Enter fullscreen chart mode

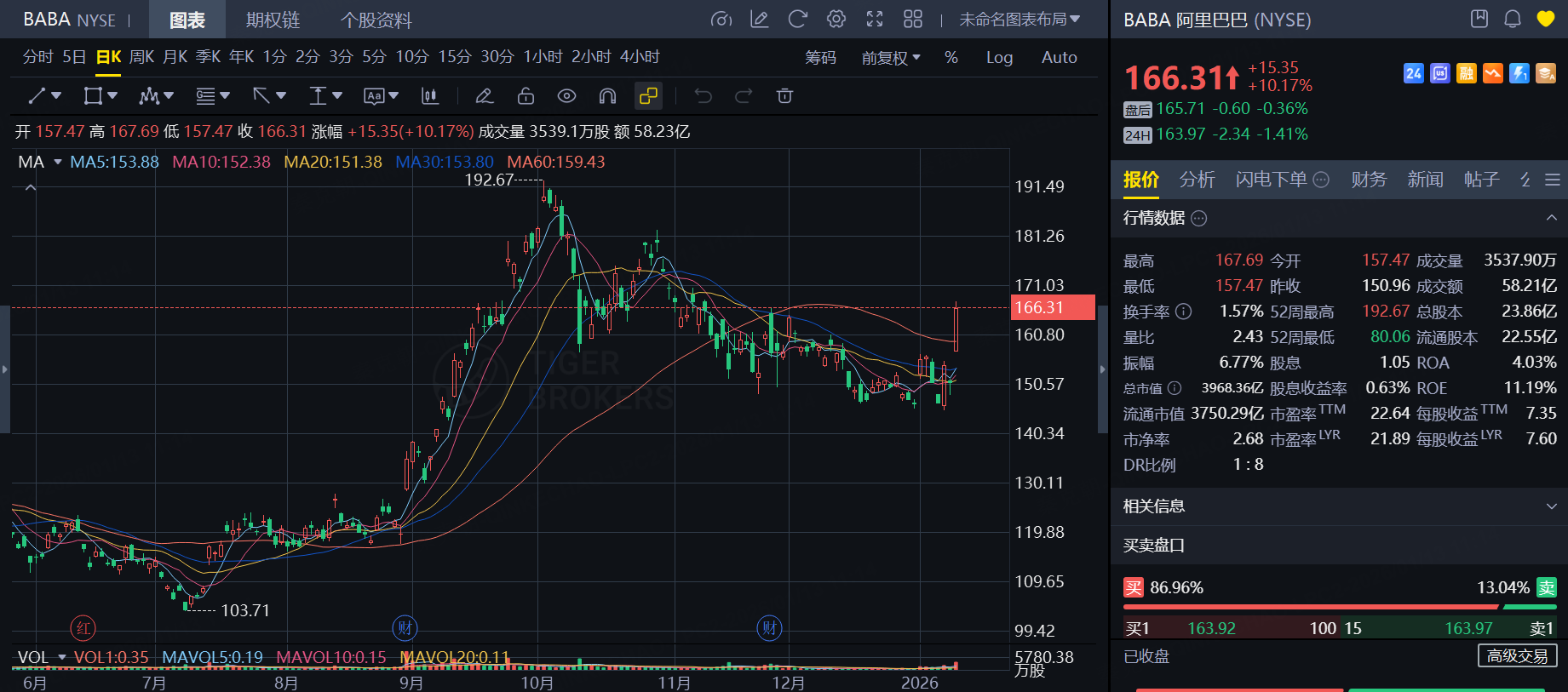(x=875, y=20)
